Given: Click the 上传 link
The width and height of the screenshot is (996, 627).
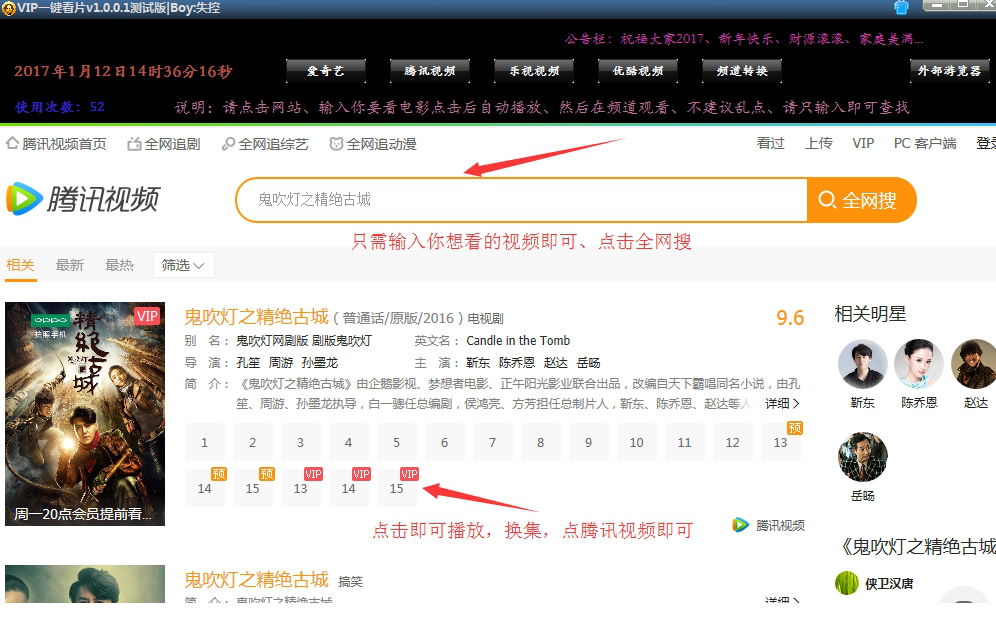Looking at the screenshot, I should pyautogui.click(x=819, y=144).
